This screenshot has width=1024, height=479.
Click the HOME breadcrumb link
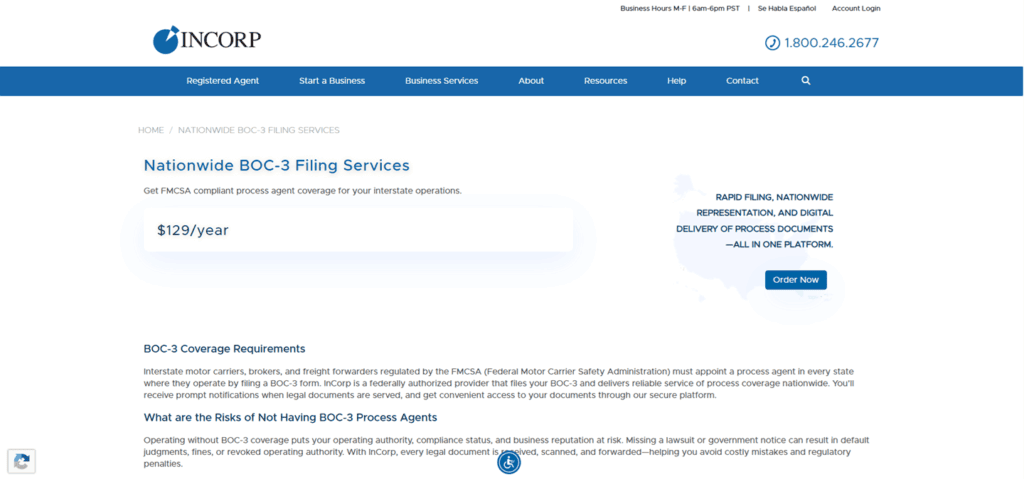click(x=151, y=130)
